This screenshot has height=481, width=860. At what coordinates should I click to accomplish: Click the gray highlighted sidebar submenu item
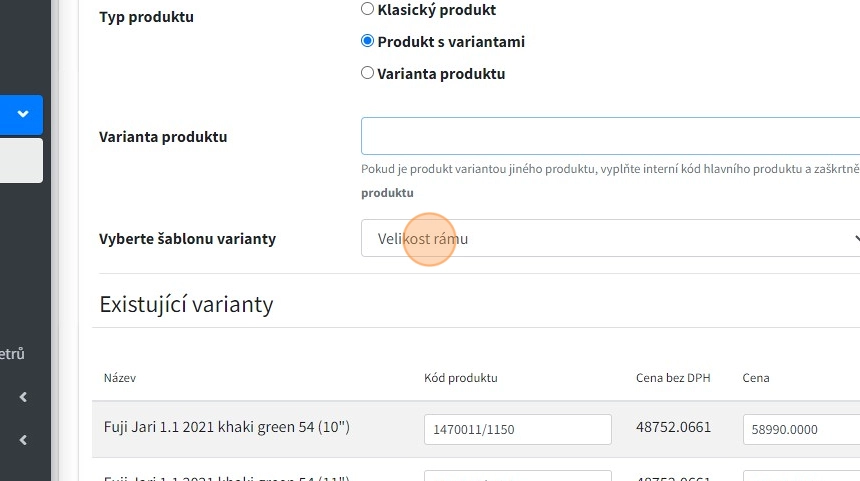pos(21,160)
